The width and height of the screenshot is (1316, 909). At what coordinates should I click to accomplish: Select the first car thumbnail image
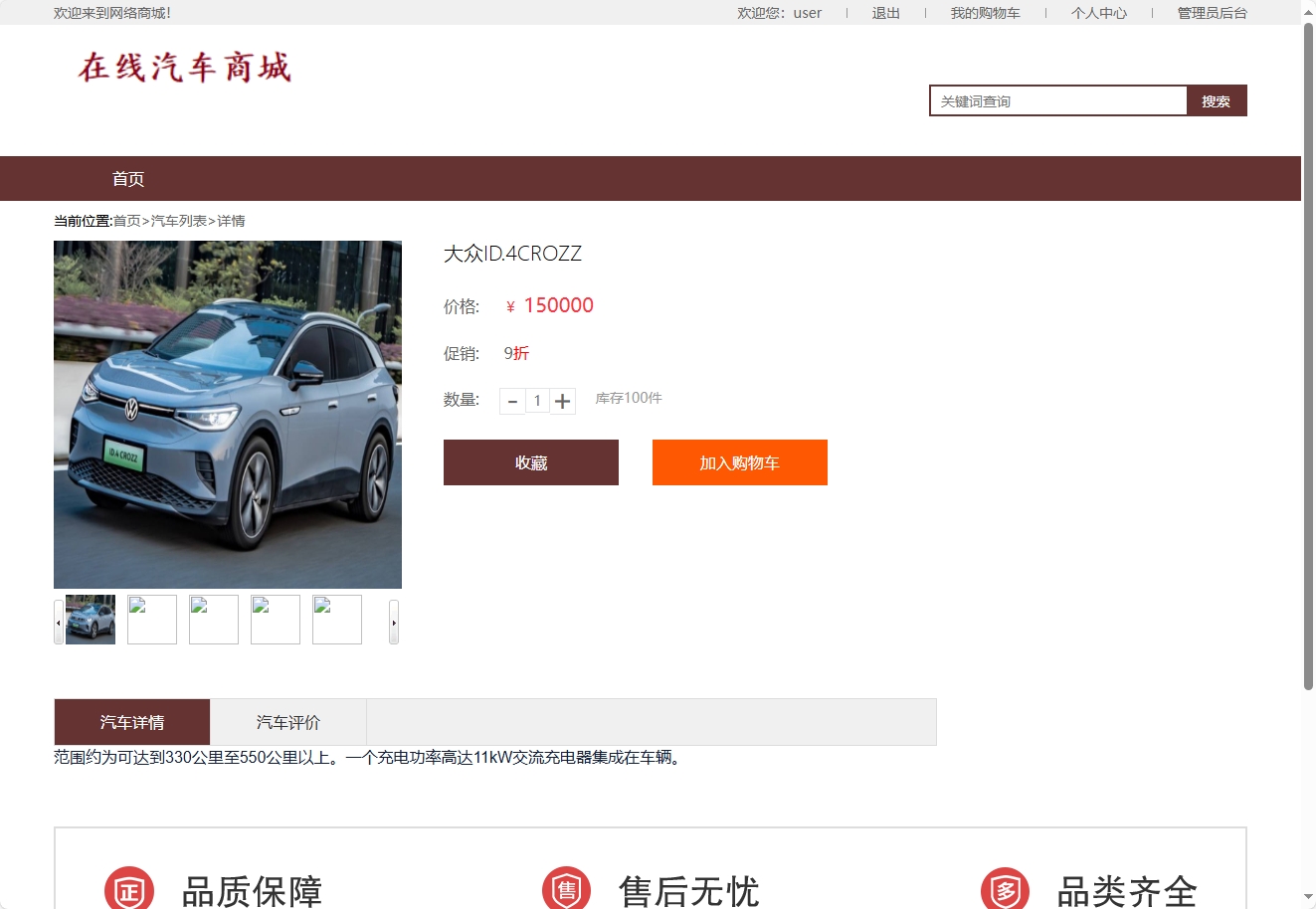pyautogui.click(x=89, y=619)
